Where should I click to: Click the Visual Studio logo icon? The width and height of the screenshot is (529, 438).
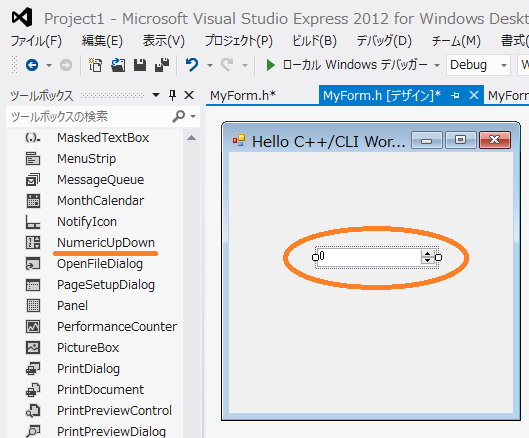click(x=22, y=17)
